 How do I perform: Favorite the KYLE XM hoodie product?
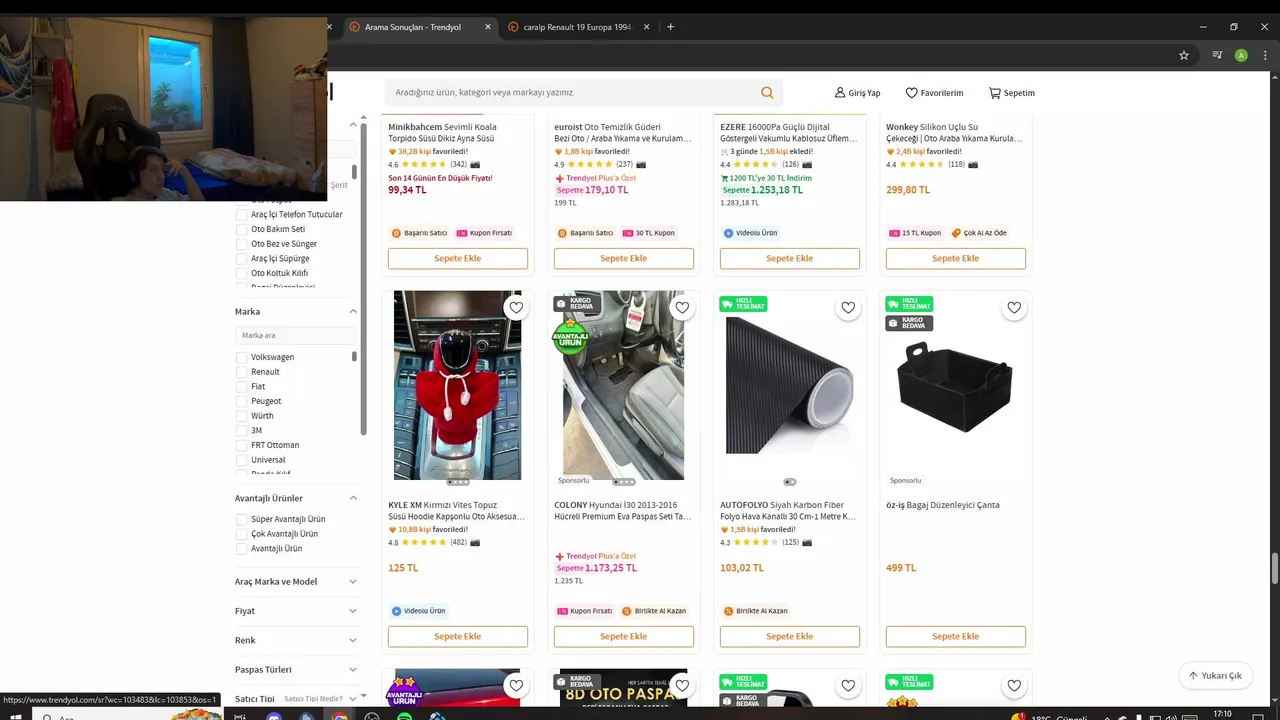[x=515, y=308]
